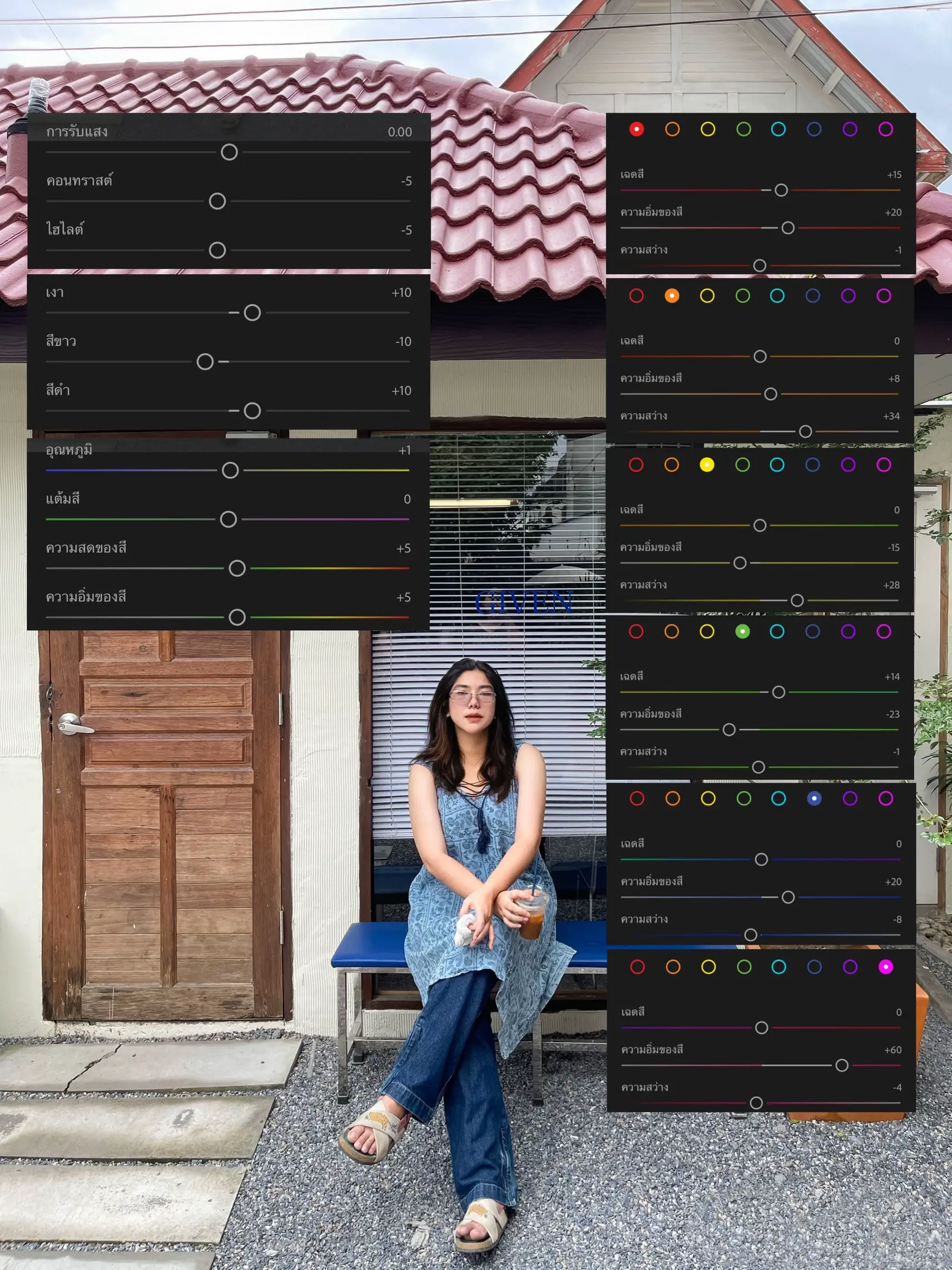Click the อุณหภูมิ temperature slider handle
The width and height of the screenshot is (952, 1270).
(230, 470)
